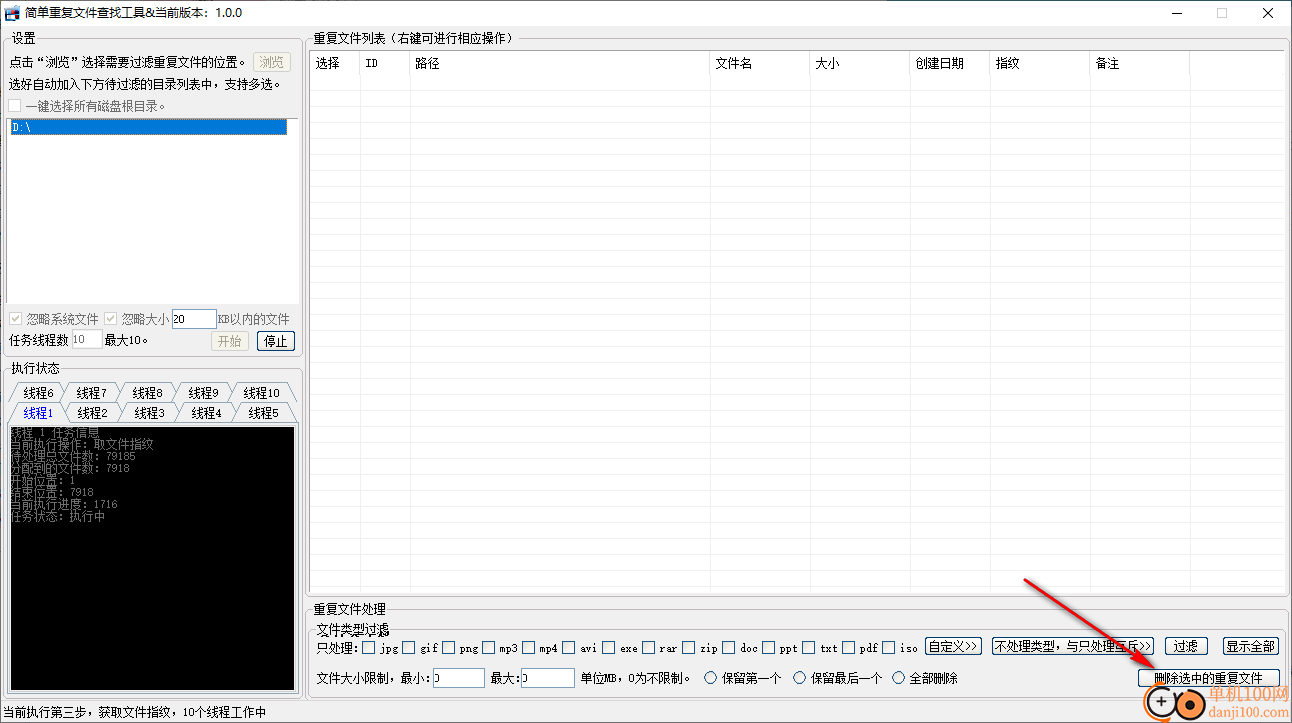
Task: Expand the 不处理类型，与只处理互斥>> button
Action: point(1073,647)
